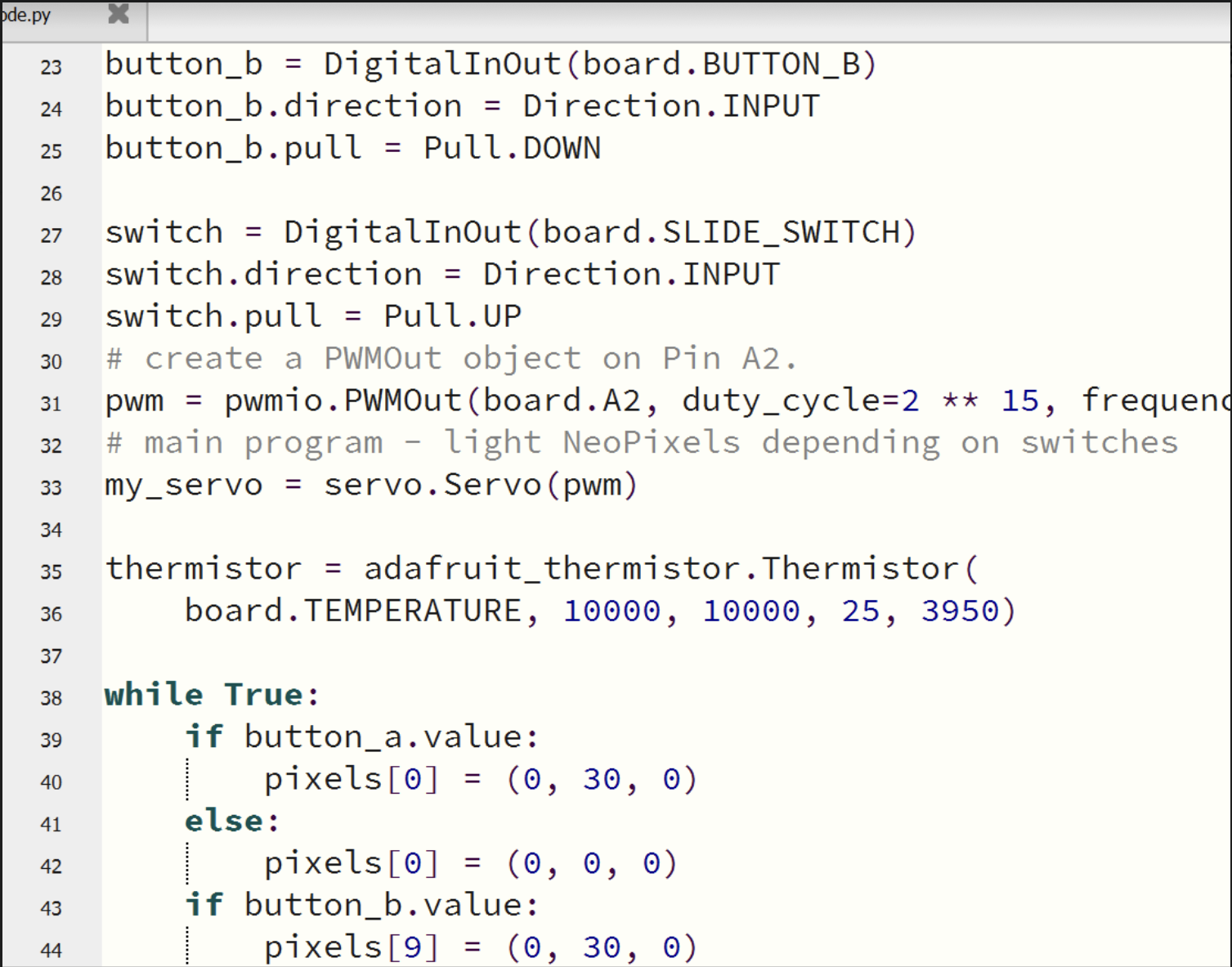
Task: Click 'Direction.INPUT' on switch.direction line
Action: pyautogui.click(x=631, y=274)
